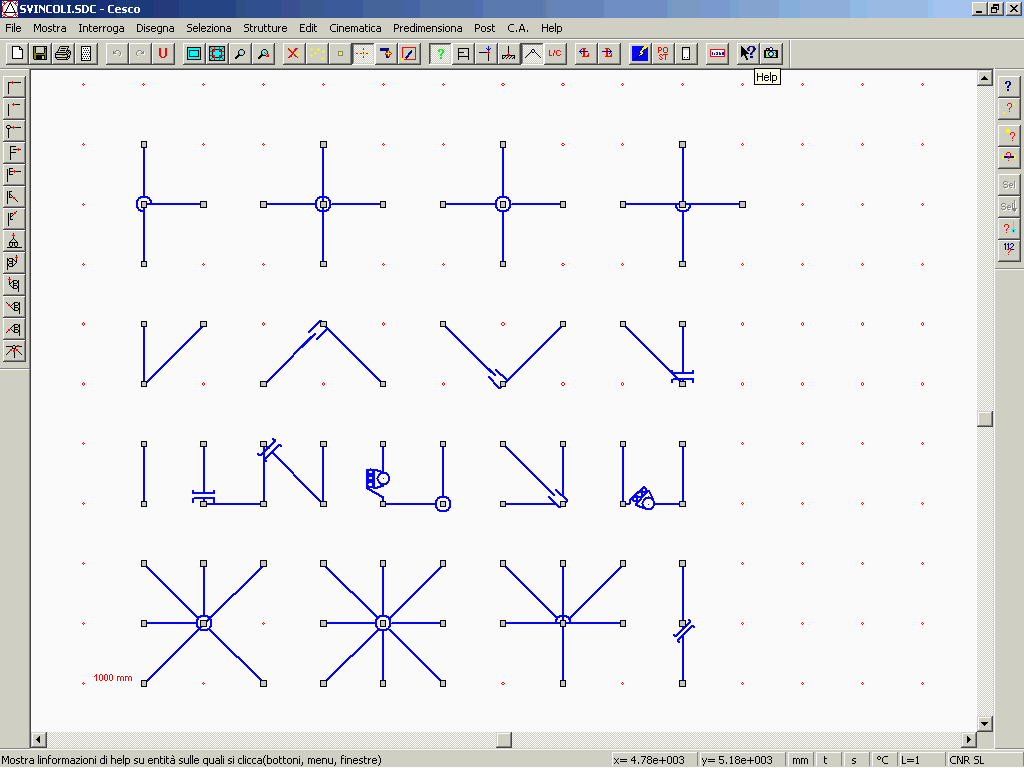Open the POST post-processing icon
The width and height of the screenshot is (1024, 768).
click(x=663, y=53)
